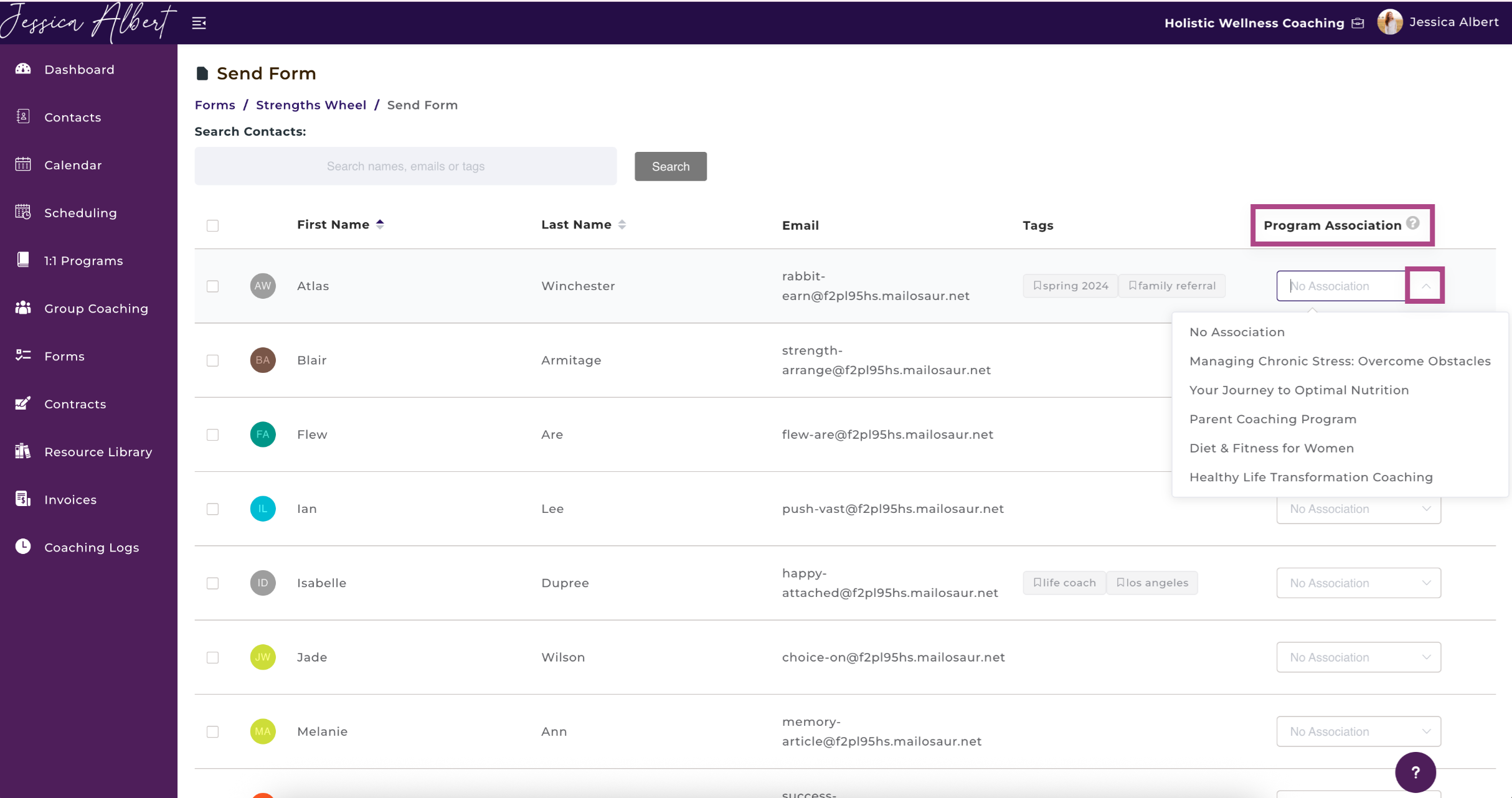Viewport: 1512px width, 798px height.
Task: Click the family referral tag
Action: (x=1172, y=286)
